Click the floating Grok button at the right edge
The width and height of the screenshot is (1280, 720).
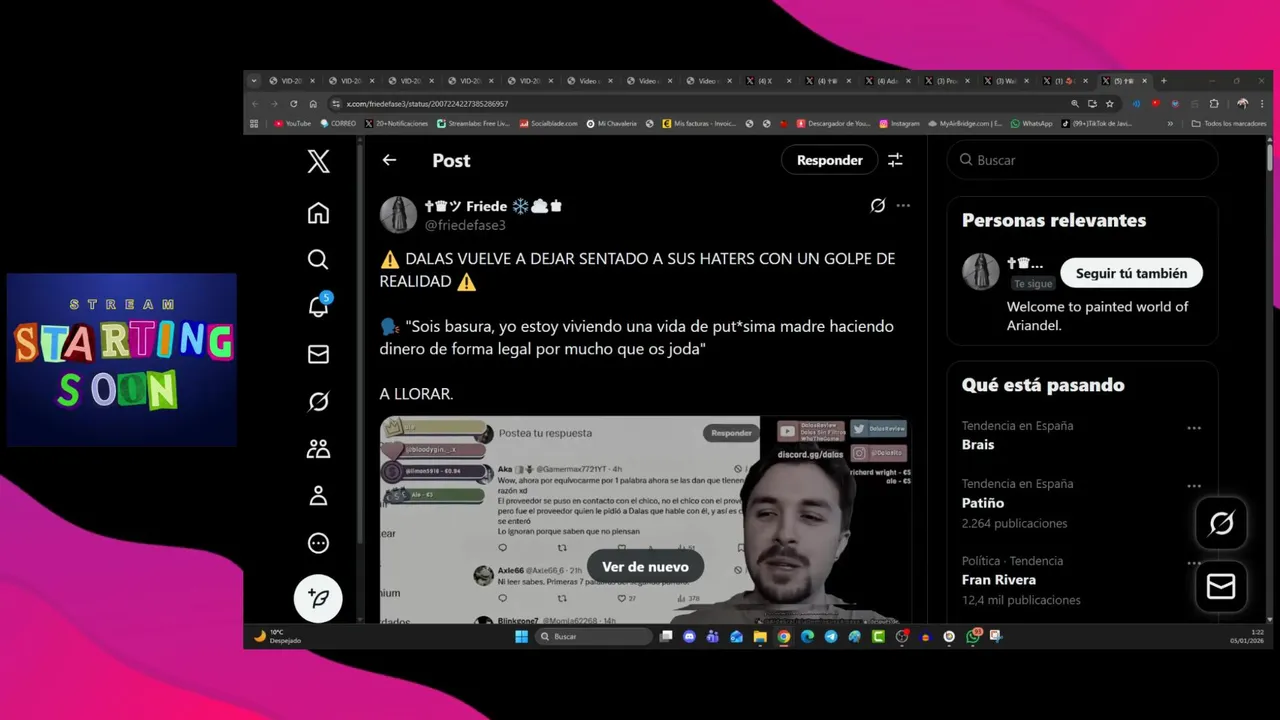point(1221,523)
